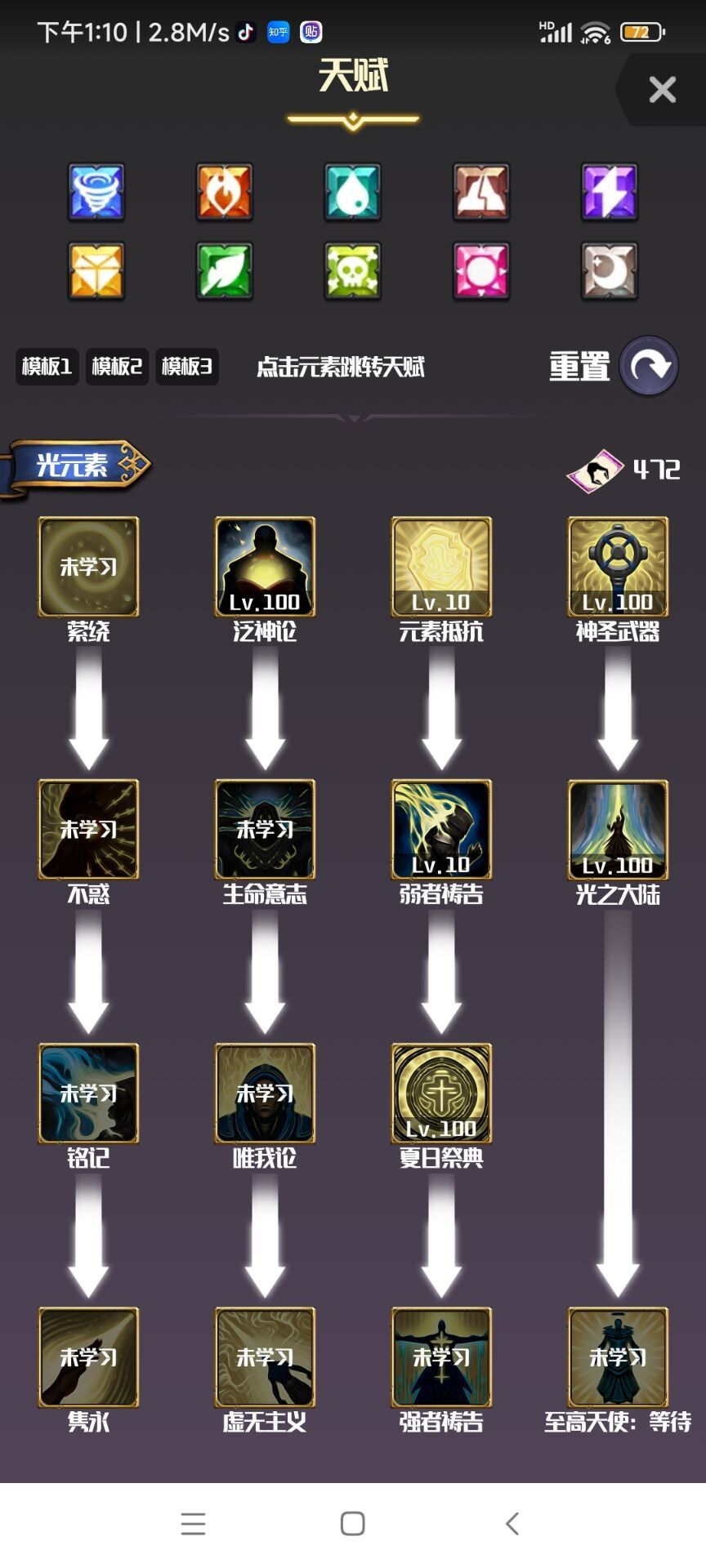
Task: Select the fire element icon
Action: [x=225, y=192]
